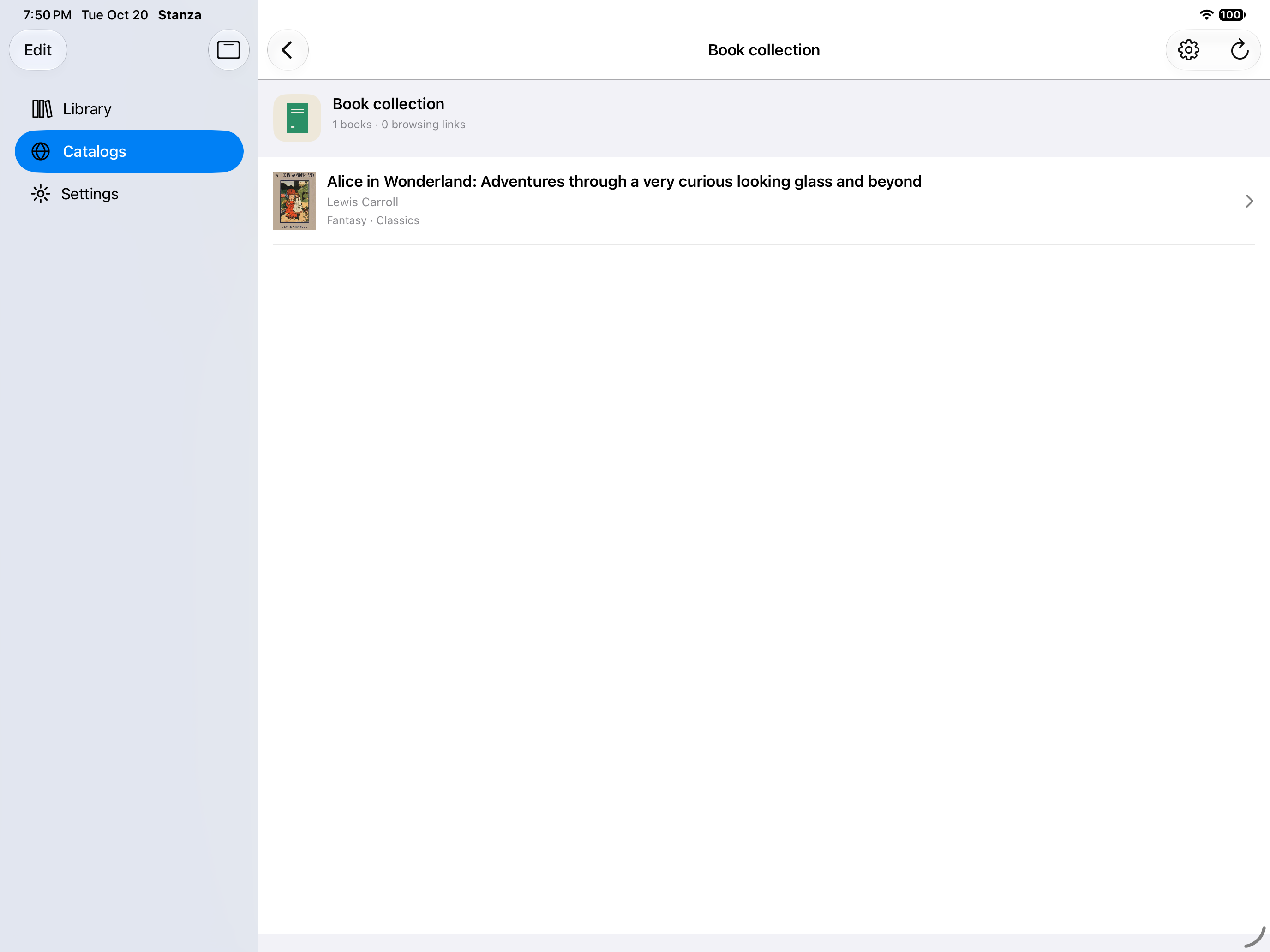Click the Catalogs globe icon
The width and height of the screenshot is (1270, 952).
click(x=40, y=151)
